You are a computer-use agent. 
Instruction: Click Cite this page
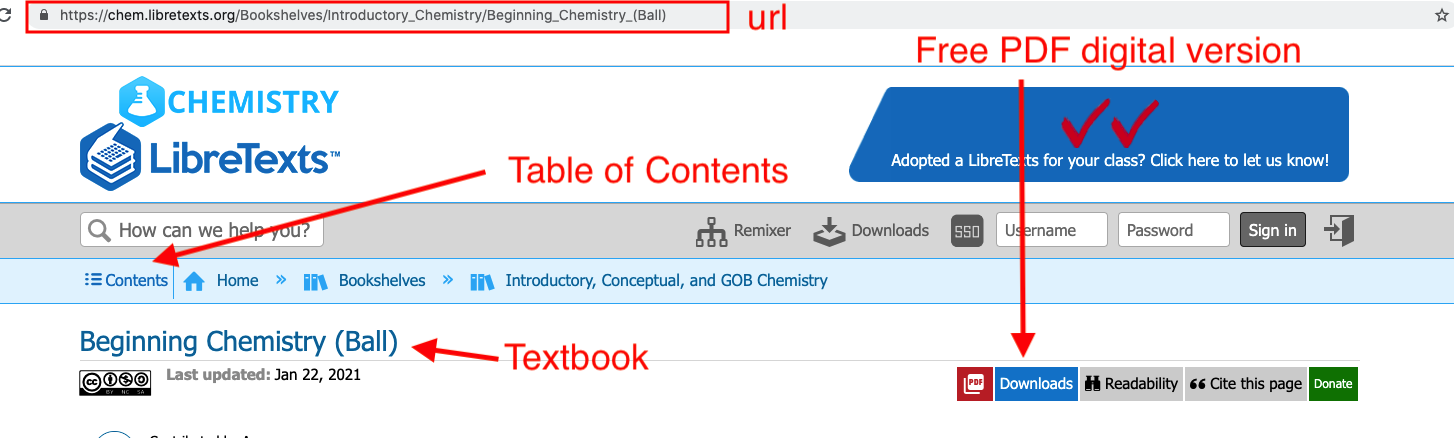point(1245,384)
